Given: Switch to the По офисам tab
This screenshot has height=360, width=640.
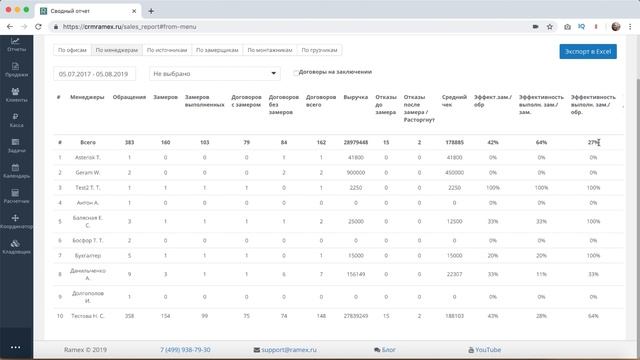Looking at the screenshot, I should [x=72, y=50].
